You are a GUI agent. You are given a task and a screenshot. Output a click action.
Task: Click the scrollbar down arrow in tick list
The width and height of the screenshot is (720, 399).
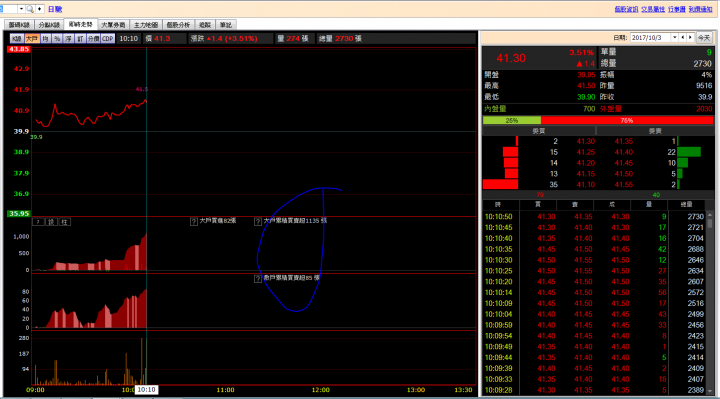tap(710, 391)
